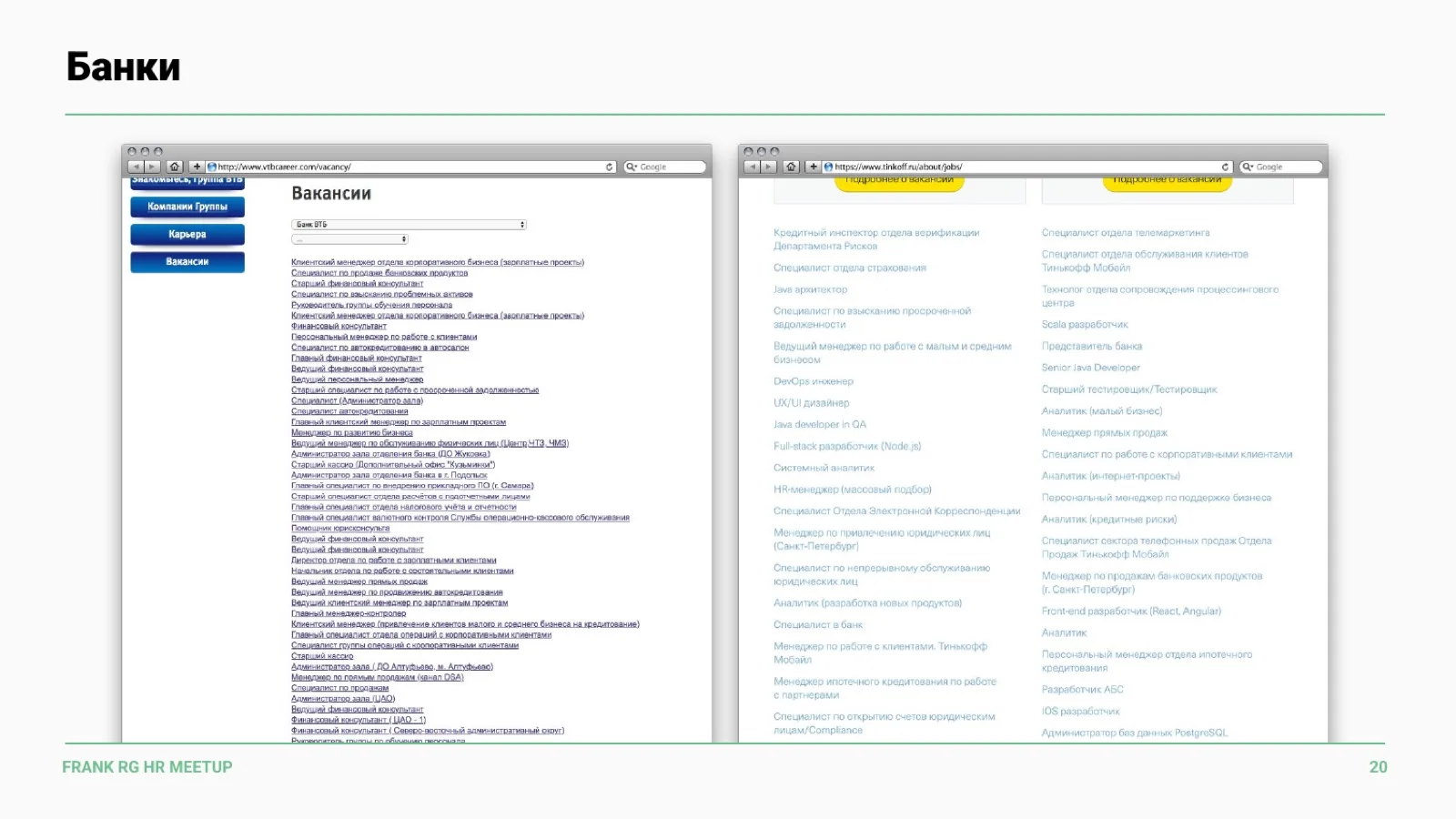Open 'Full-stack разработчик (Node.js)' vacancy

[847, 446]
